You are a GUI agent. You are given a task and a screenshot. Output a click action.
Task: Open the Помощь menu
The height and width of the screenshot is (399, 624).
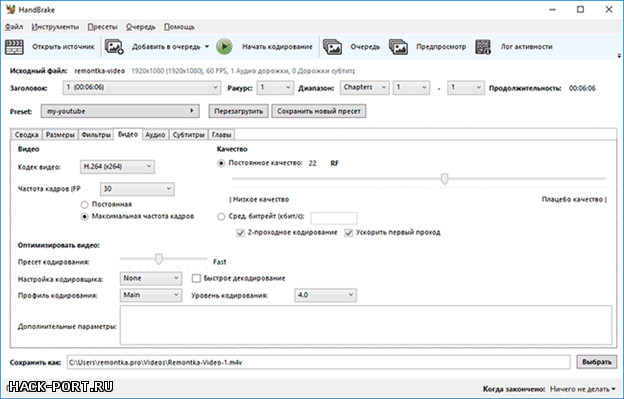(179, 27)
